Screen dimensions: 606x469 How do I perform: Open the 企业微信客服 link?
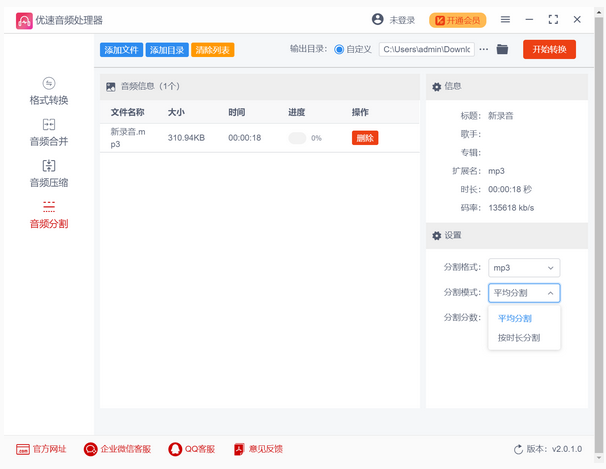click(x=126, y=449)
